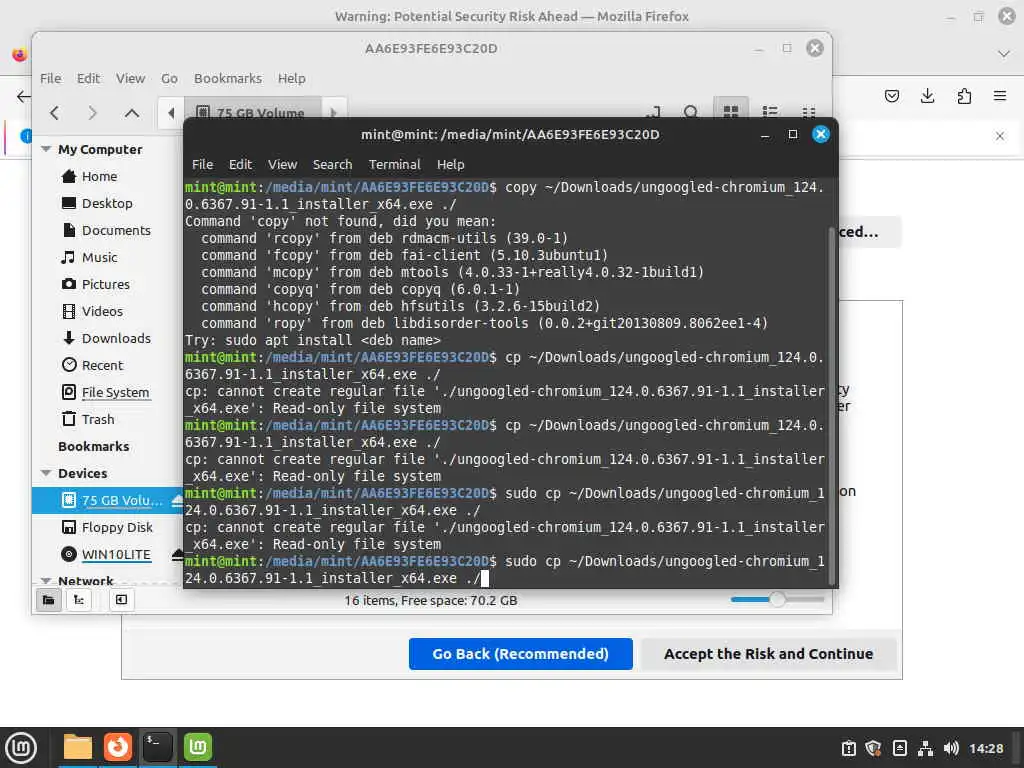
Task: Switch to the Terminal taskbar icon
Action: pos(157,747)
